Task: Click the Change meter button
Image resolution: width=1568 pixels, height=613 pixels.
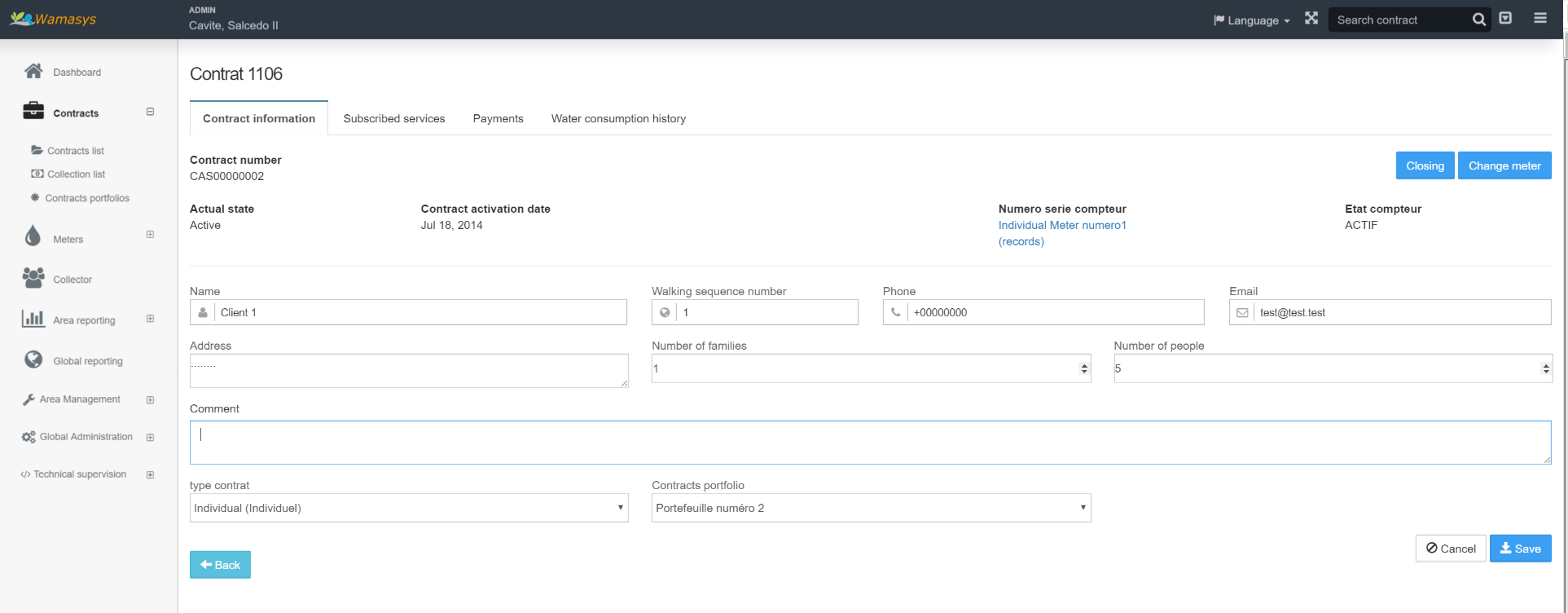Action: click(x=1504, y=165)
